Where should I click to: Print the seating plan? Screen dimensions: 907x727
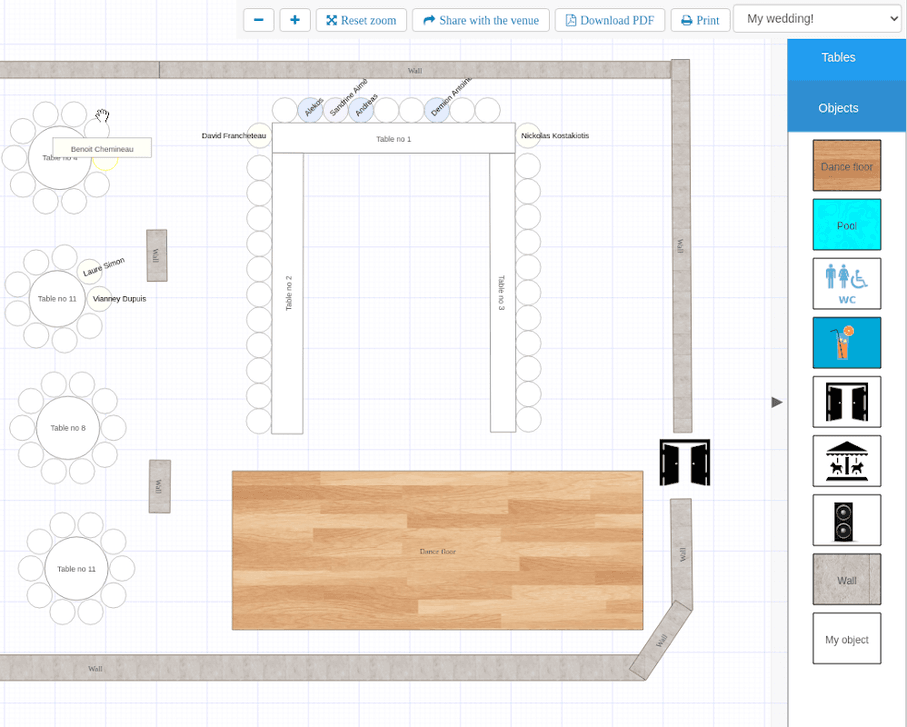click(x=700, y=20)
